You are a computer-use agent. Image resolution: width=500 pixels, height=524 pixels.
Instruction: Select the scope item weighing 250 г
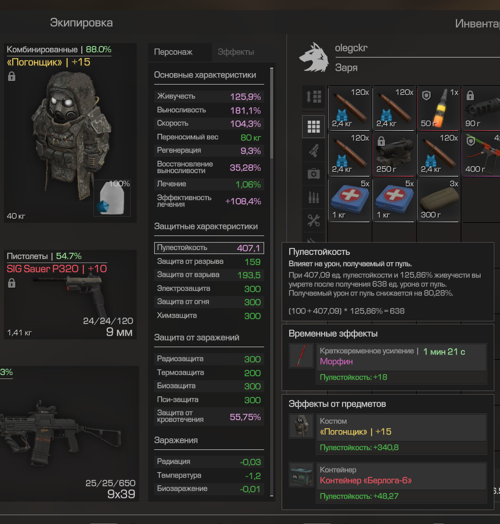coord(394,154)
